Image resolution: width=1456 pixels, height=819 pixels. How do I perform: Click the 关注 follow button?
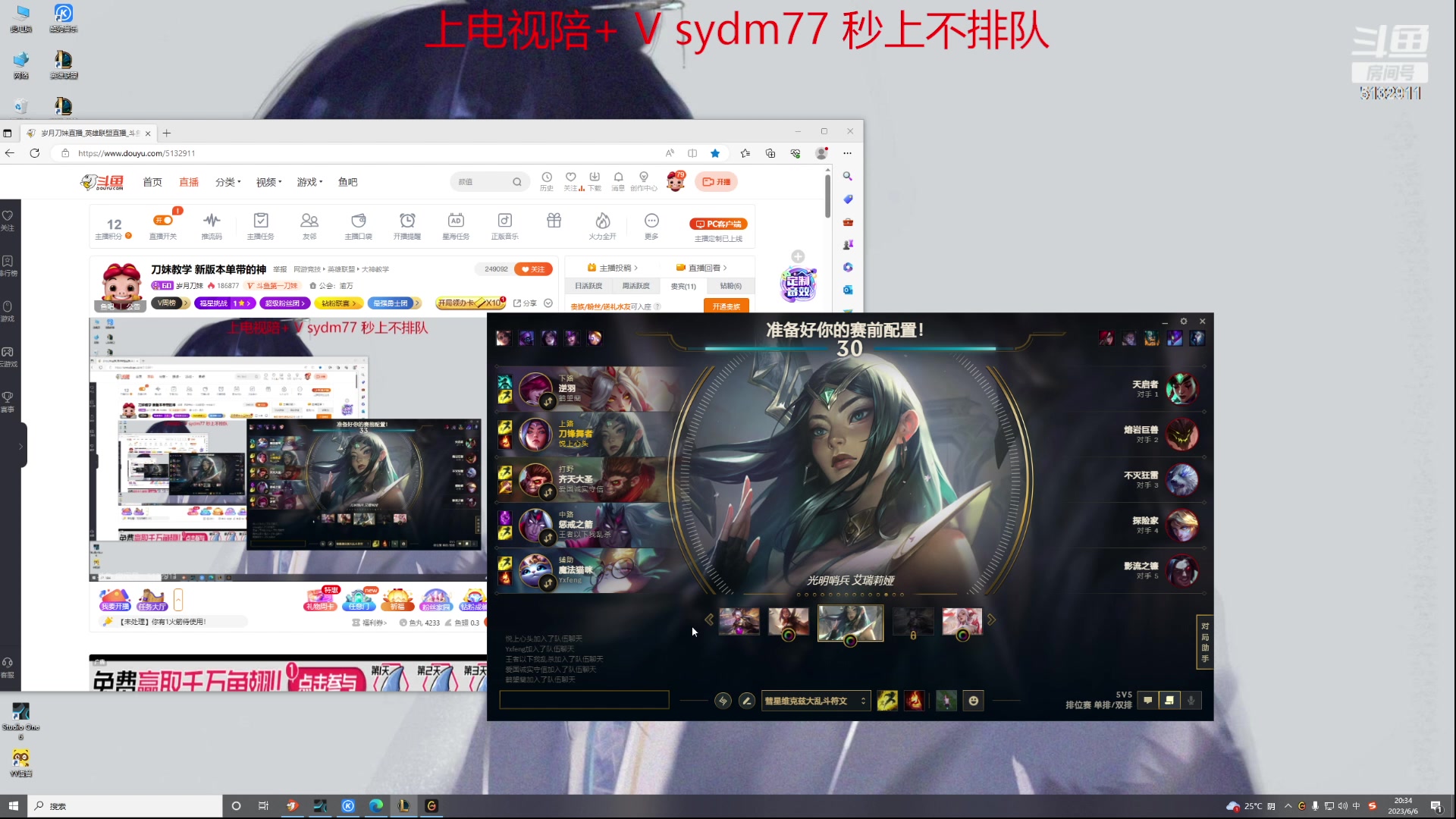pyautogui.click(x=533, y=268)
